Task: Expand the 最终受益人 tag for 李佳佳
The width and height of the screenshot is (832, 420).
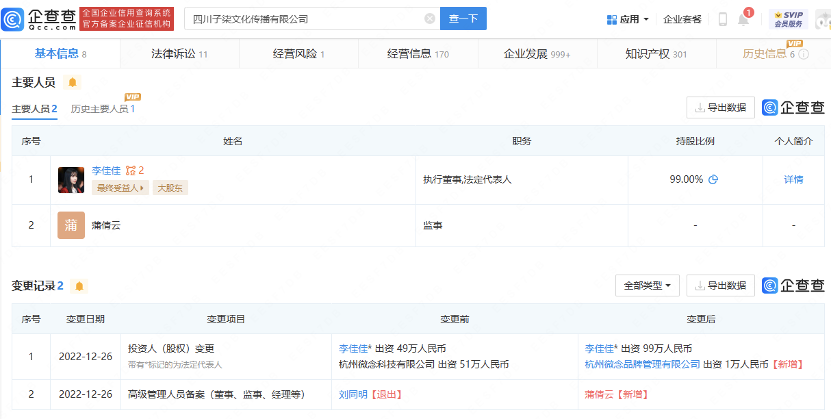Action: (119, 187)
